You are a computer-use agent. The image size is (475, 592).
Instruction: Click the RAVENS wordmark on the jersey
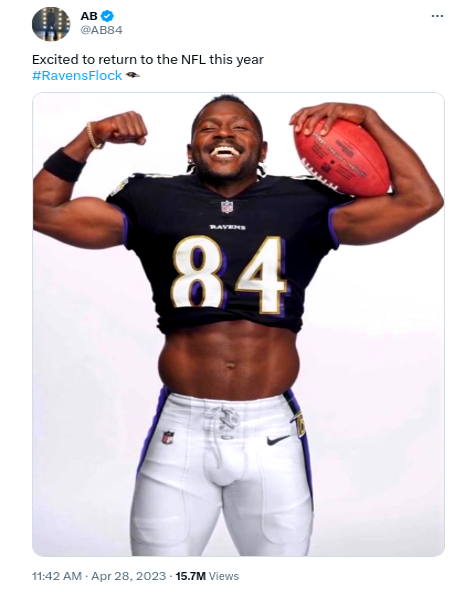tap(228, 227)
